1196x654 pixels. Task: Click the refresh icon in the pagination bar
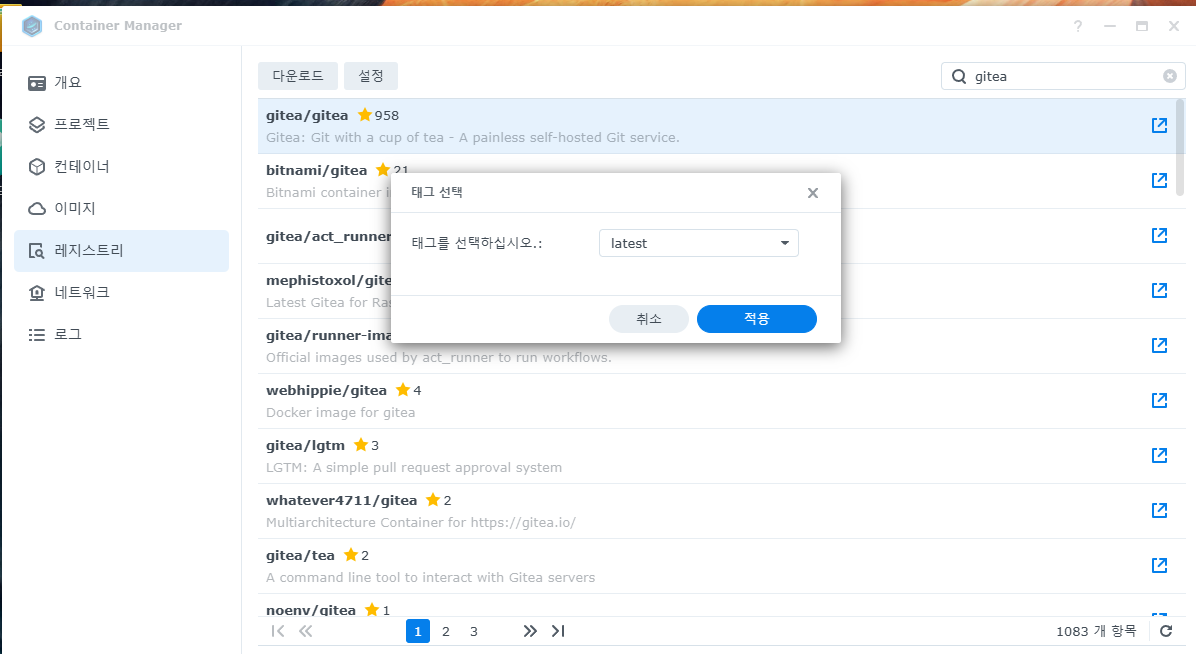[x=1166, y=631]
